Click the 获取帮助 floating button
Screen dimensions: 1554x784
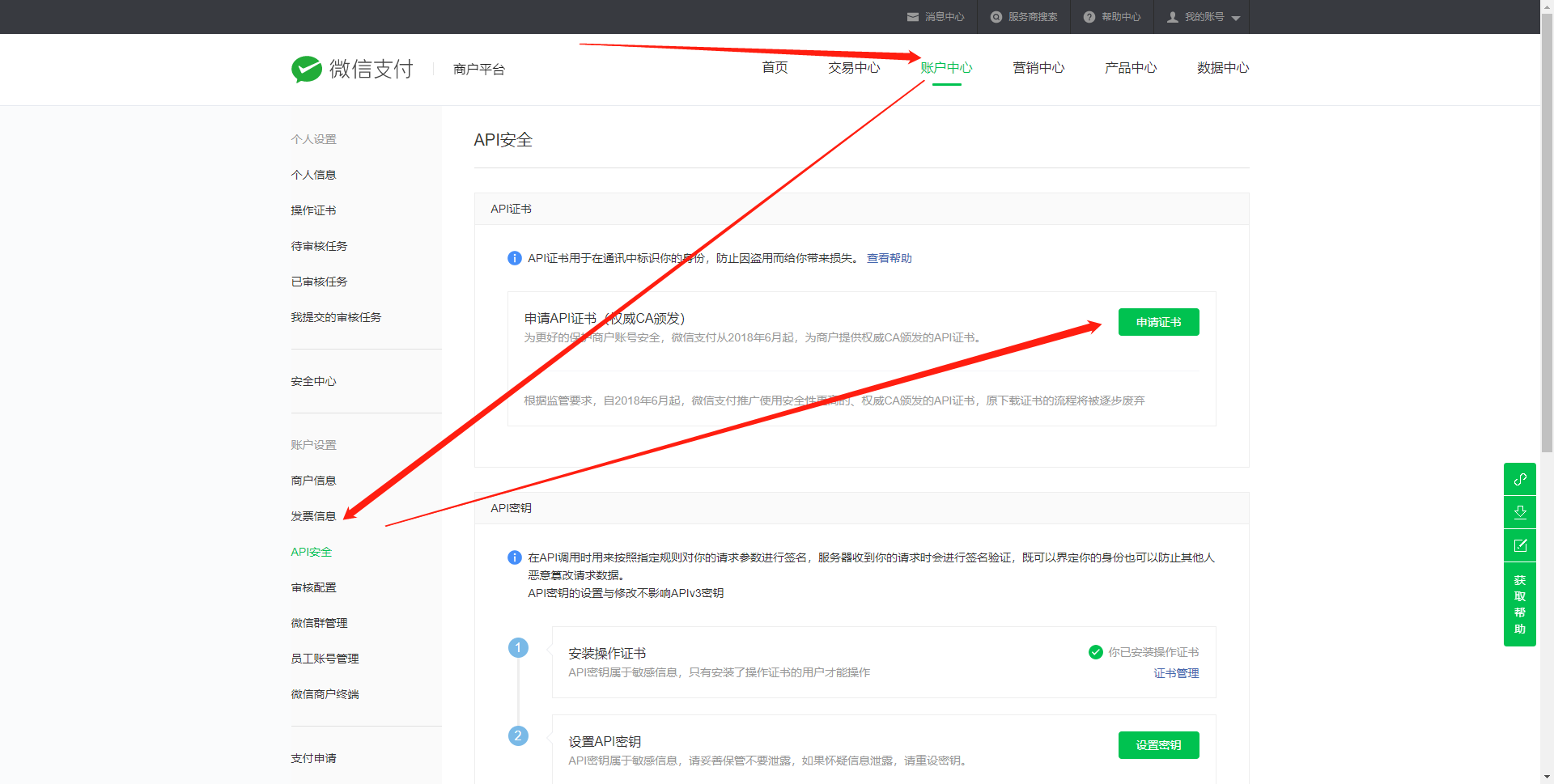1520,604
